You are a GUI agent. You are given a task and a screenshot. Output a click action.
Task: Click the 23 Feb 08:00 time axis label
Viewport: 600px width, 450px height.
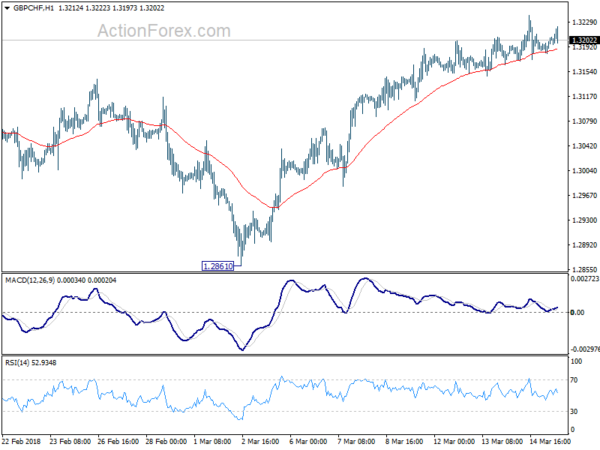pyautogui.click(x=70, y=441)
